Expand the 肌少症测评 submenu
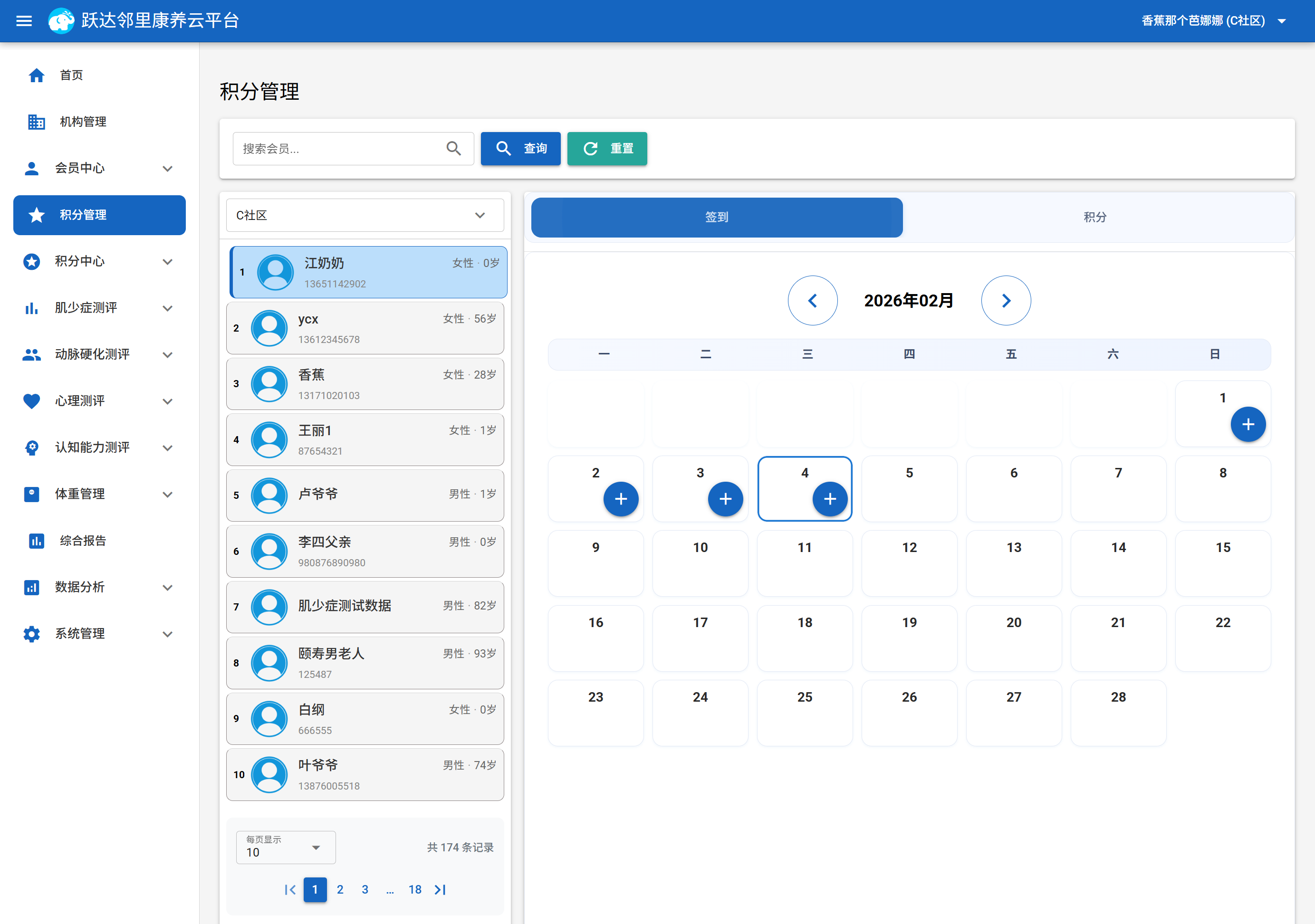This screenshot has height=924, width=1315. tap(167, 308)
